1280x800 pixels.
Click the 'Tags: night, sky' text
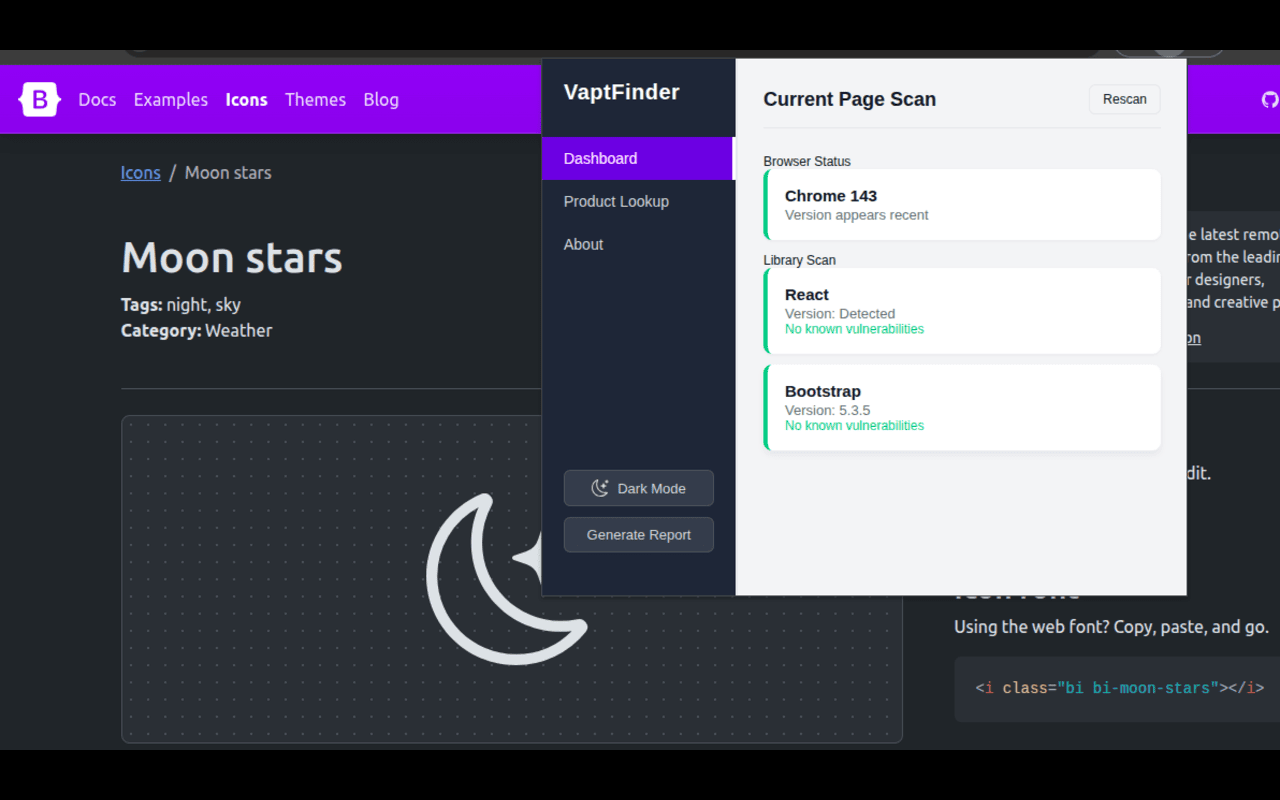coord(181,304)
